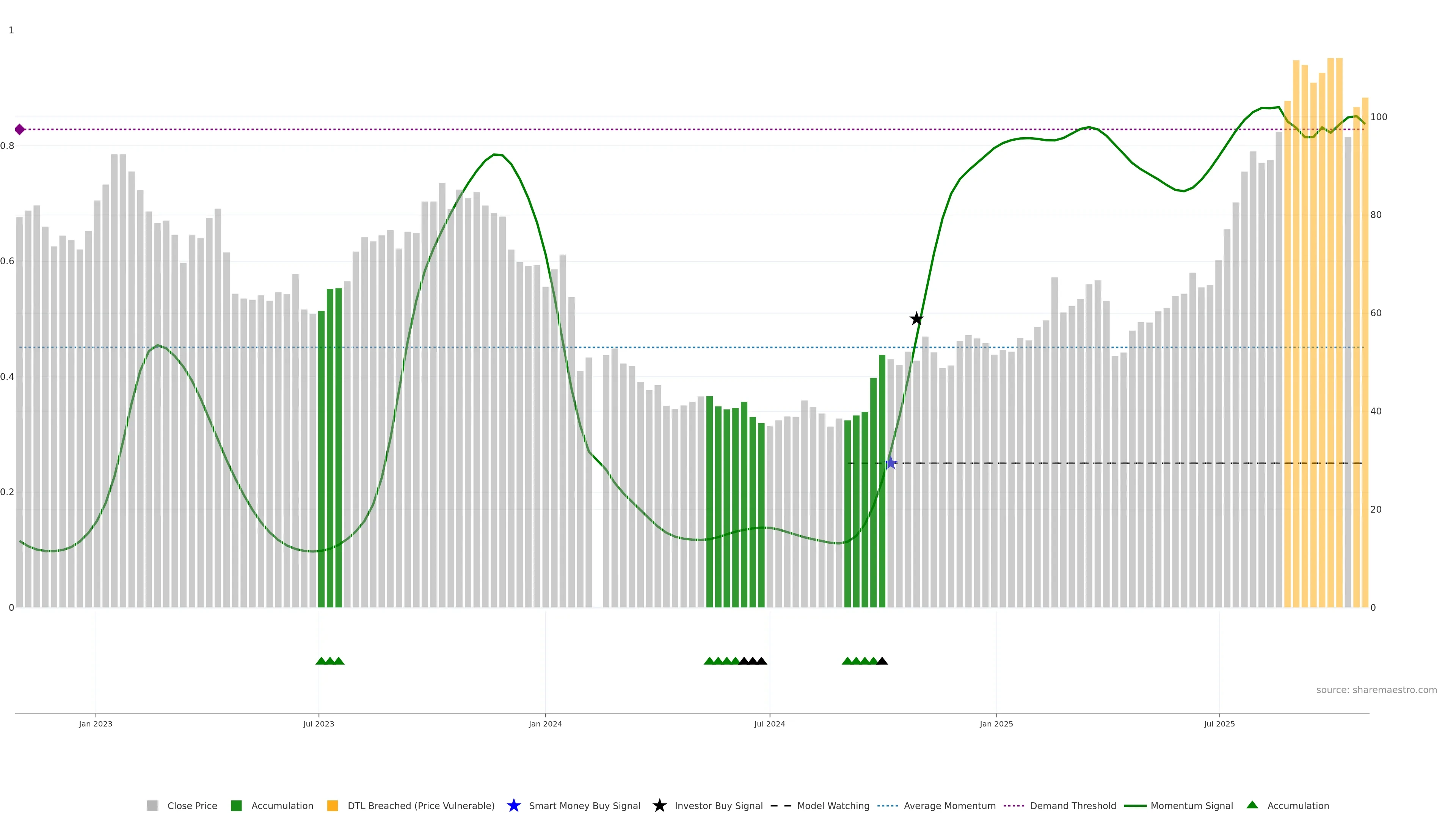This screenshot has height=819, width=1456.
Task: Click the orange DTL Breached legend swatch
Action: 333,805
